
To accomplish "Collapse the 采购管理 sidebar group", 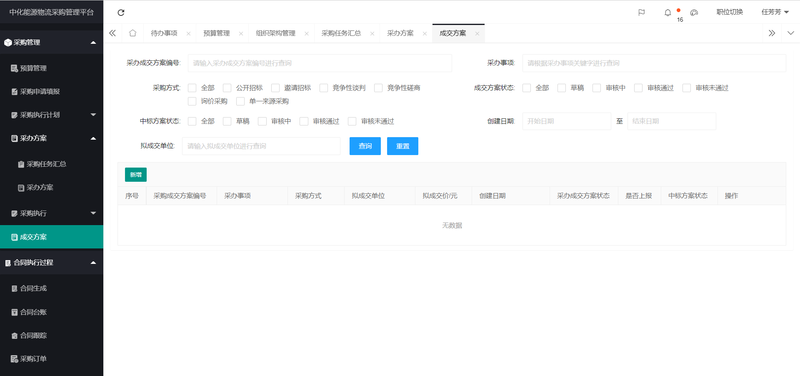I will 93,43.
